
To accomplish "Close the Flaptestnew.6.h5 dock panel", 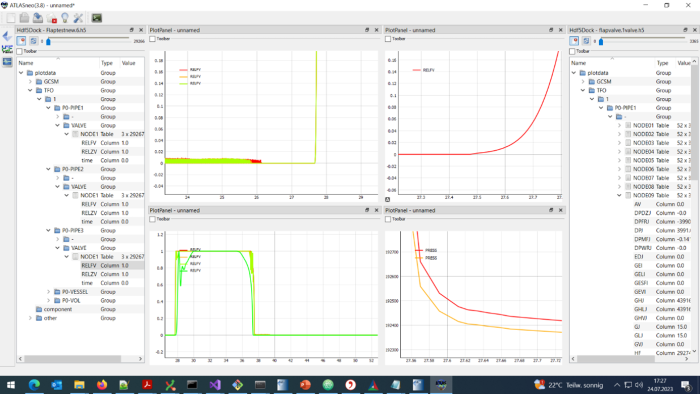I will (141, 30).
